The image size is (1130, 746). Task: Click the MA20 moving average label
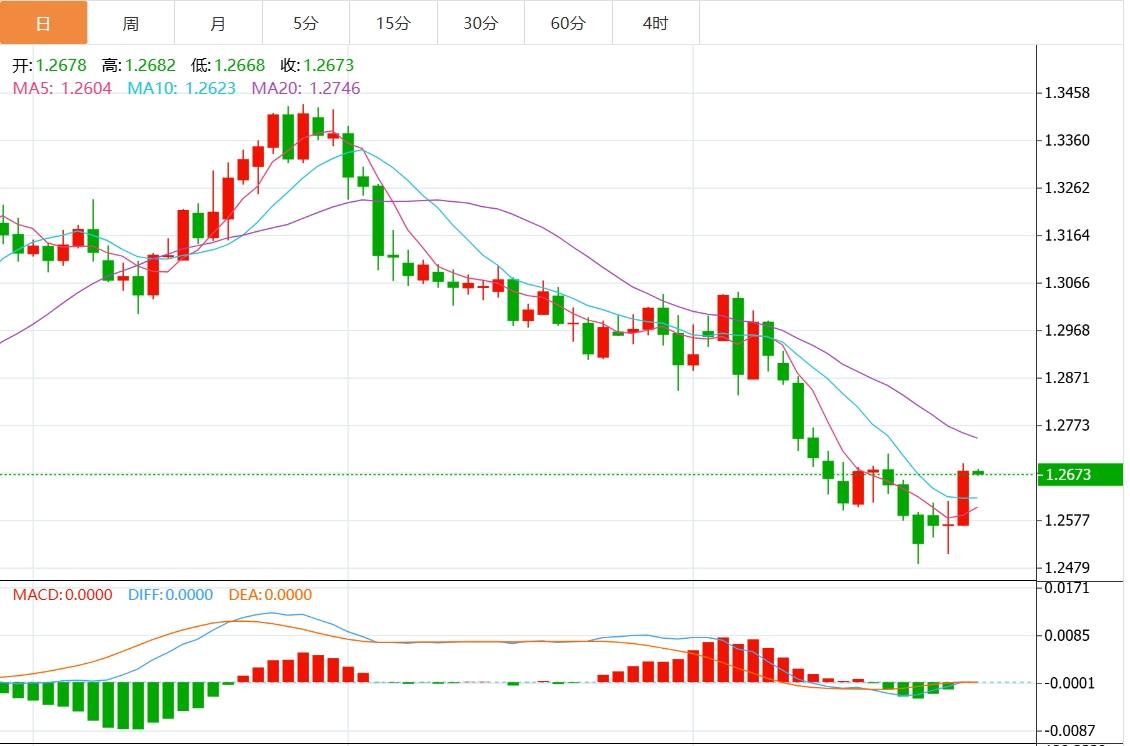coord(305,88)
